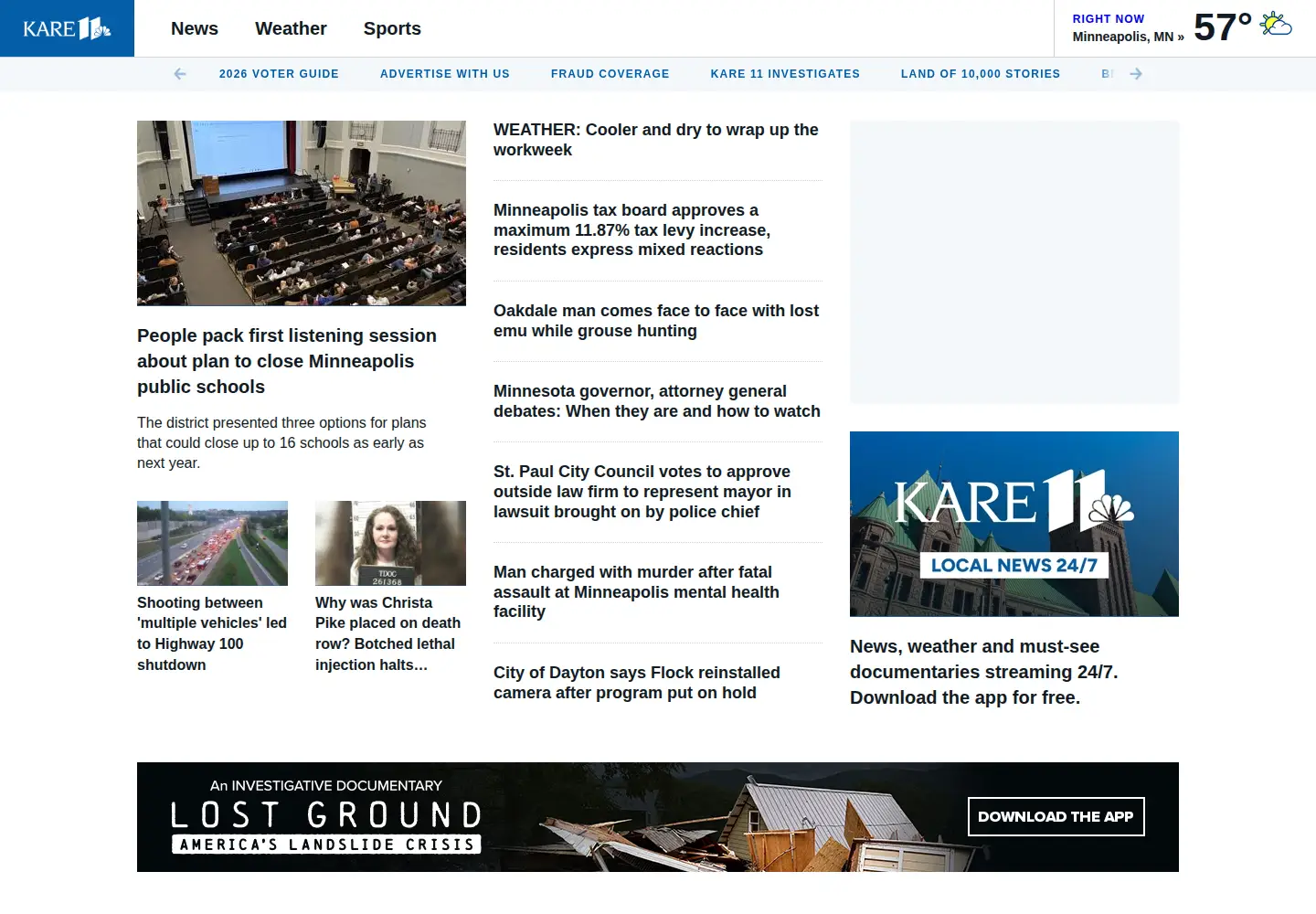Read story about closing Minneapolis public schools
This screenshot has width=1316, height=914.
[x=287, y=361]
